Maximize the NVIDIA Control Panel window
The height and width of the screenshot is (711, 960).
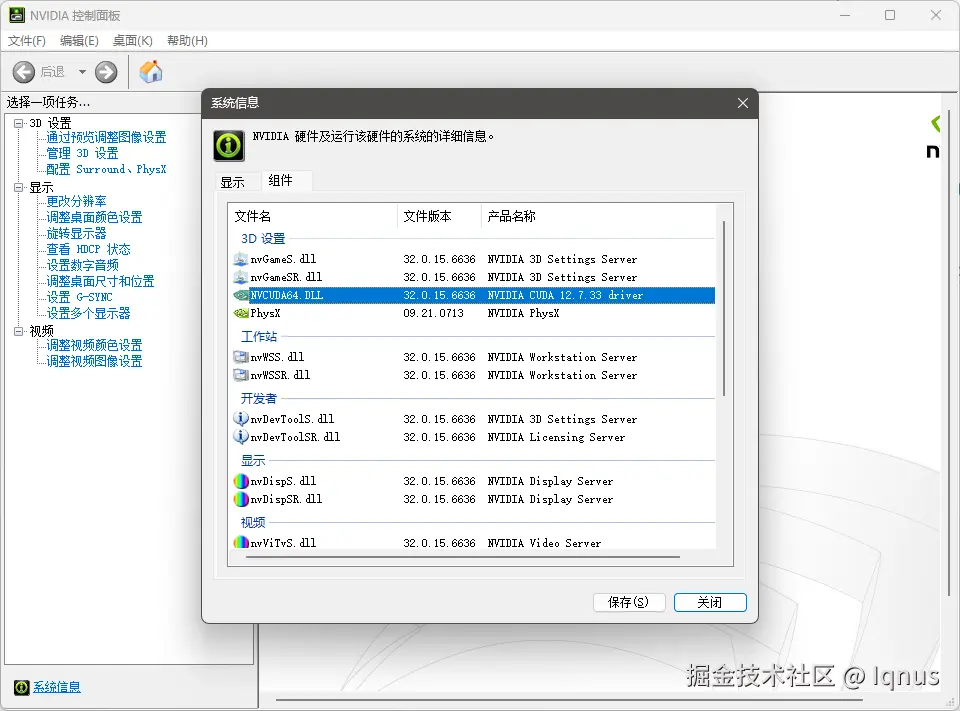click(890, 15)
